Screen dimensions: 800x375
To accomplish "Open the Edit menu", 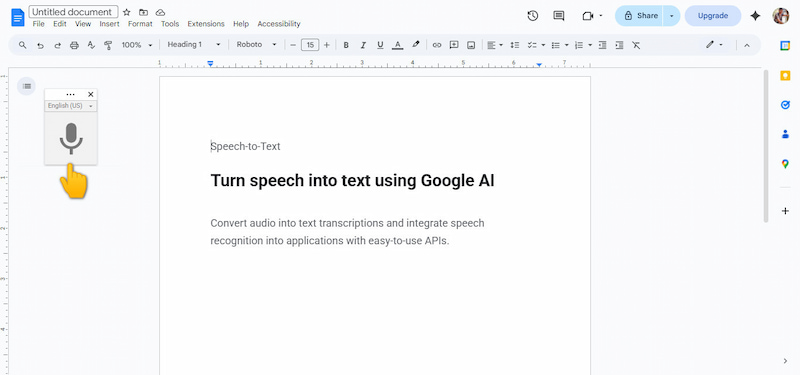I will click(60, 24).
